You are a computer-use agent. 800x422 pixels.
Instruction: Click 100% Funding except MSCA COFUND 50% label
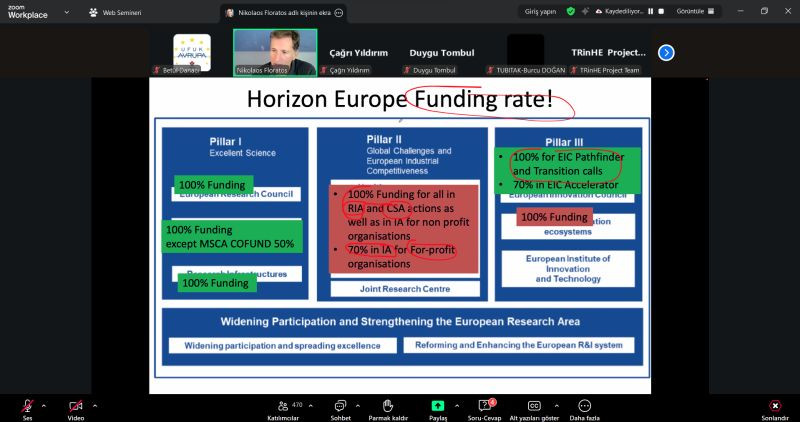tap(232, 236)
